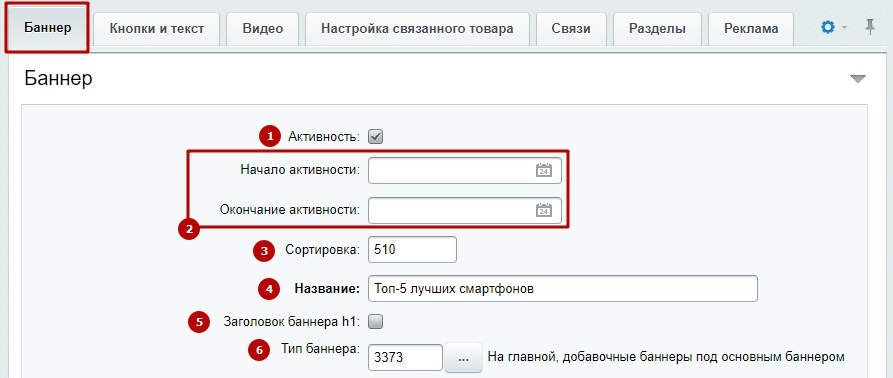Open the Настройка связанного товара tab
Screen dimensions: 893x378
coord(417,28)
